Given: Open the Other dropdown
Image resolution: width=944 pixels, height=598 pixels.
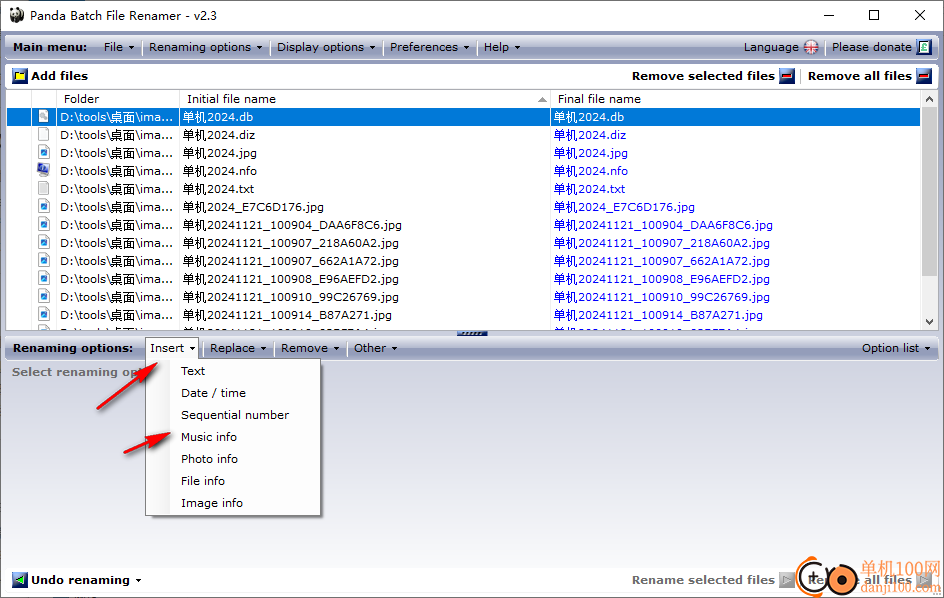Looking at the screenshot, I should pos(376,348).
